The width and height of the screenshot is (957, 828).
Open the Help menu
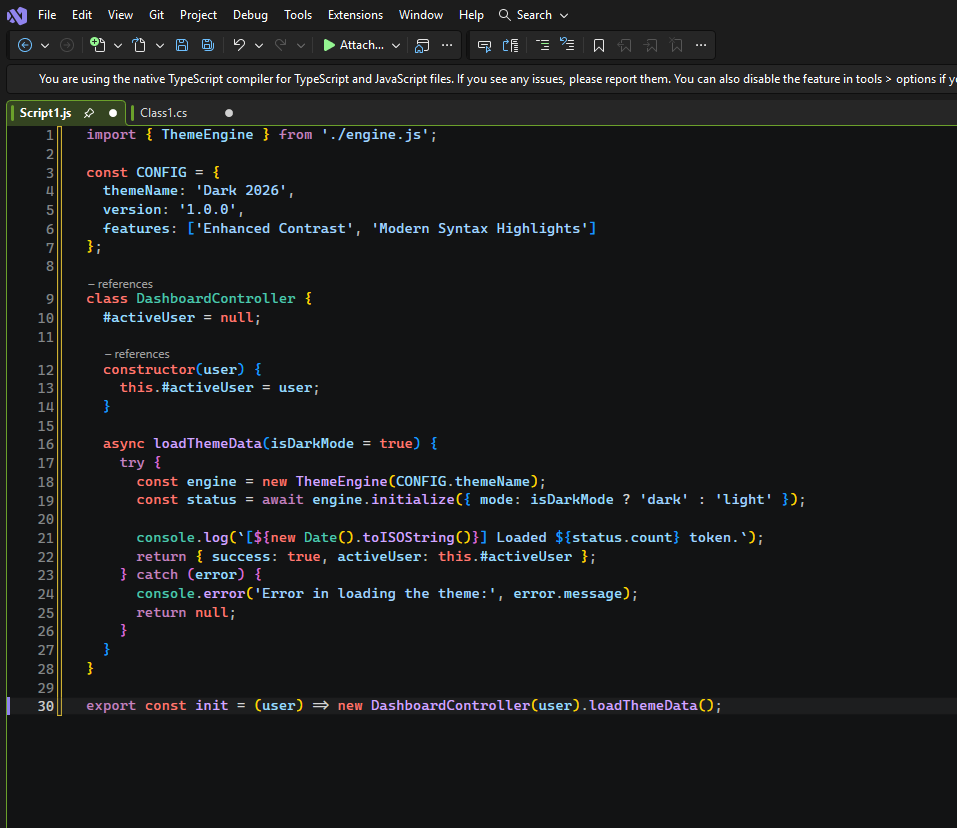[x=471, y=15]
